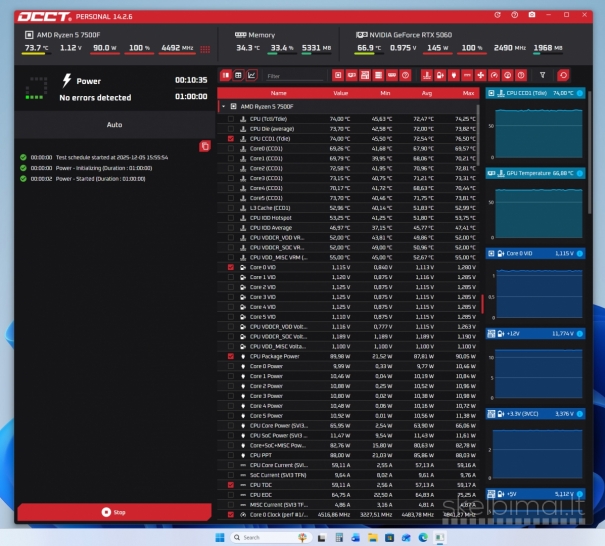Image resolution: width=605 pixels, height=546 pixels.
Task: Click the sensor Filter input field
Action: [x=294, y=76]
